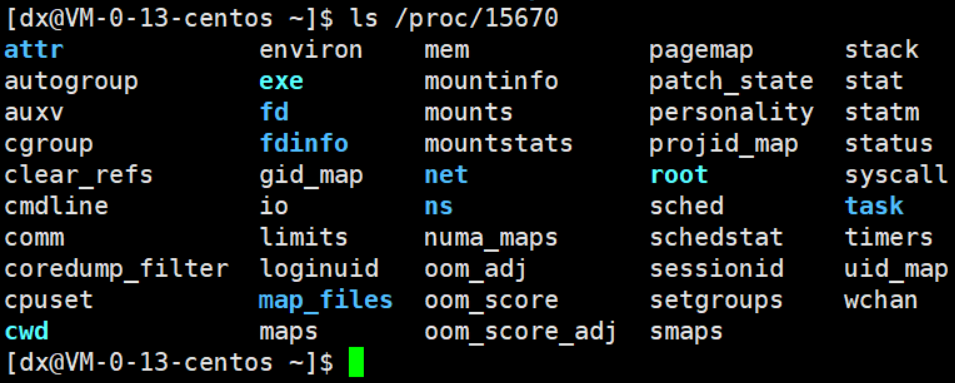Viewport: 955px width, 383px height.
Task: Click the 'pagemap' file name
Action: coord(701,52)
